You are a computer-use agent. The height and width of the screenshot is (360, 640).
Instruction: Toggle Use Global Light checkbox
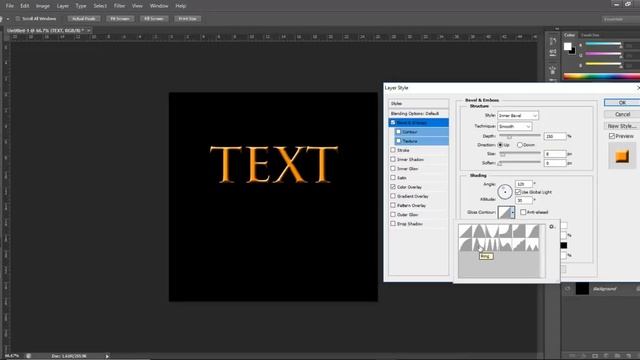click(x=518, y=192)
